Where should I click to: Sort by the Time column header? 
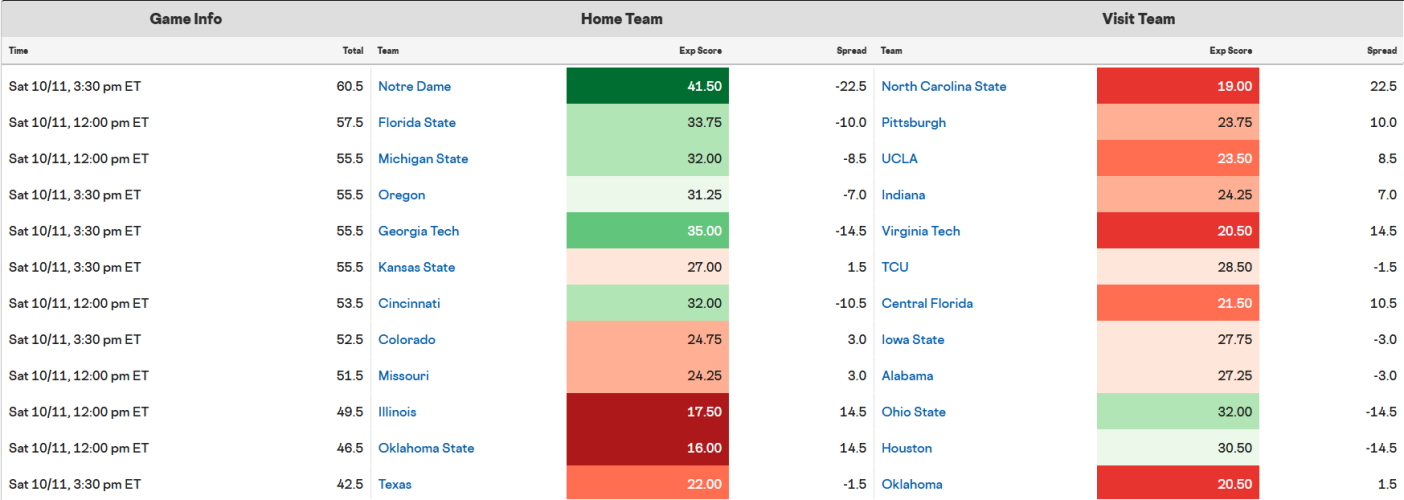[x=18, y=51]
